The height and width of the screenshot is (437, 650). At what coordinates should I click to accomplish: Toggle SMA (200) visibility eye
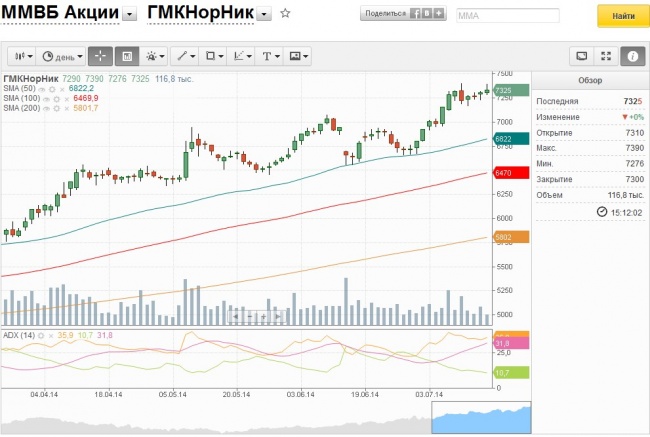(46, 109)
